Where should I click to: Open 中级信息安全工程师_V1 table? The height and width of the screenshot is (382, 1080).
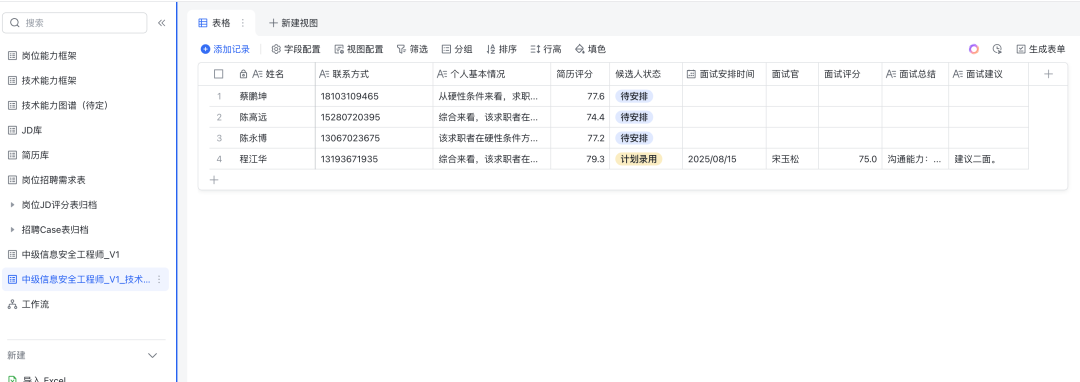click(85, 254)
